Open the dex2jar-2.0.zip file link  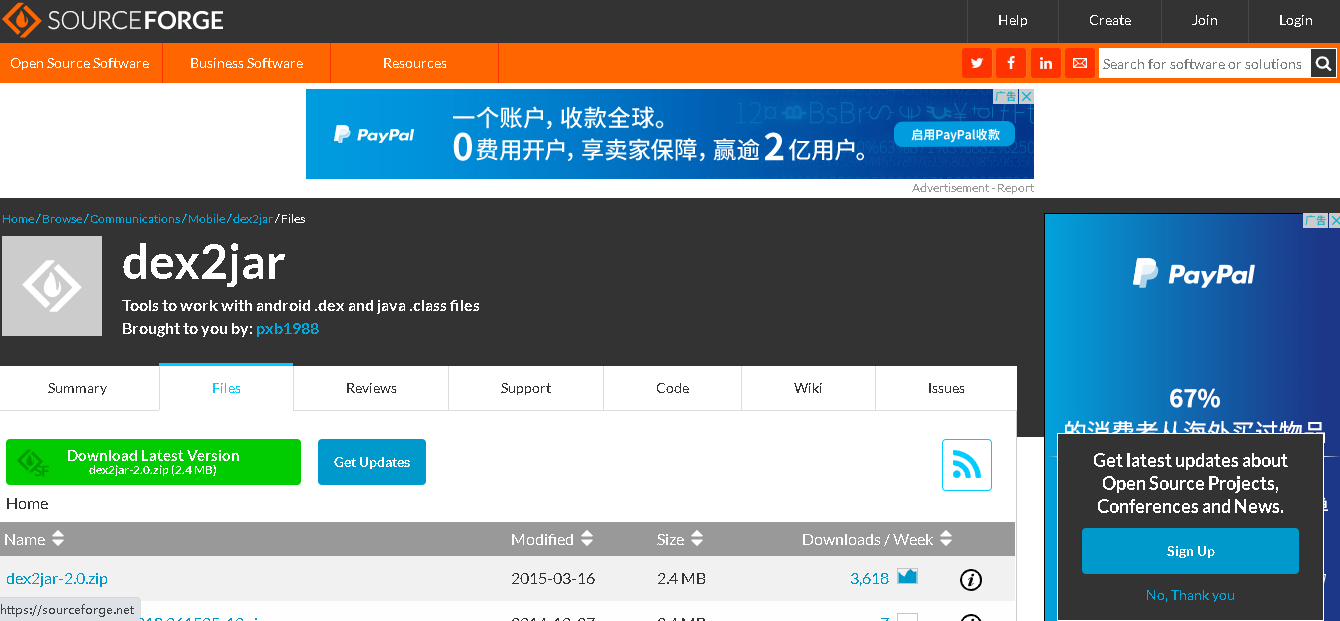(57, 578)
